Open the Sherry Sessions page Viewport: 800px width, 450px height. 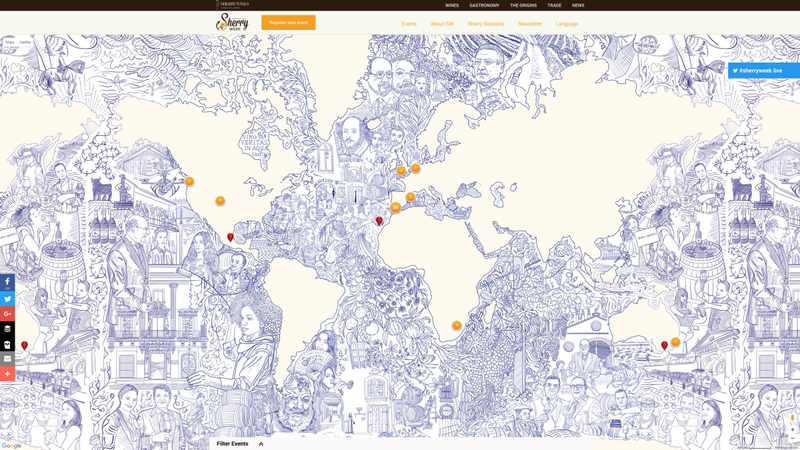pyautogui.click(x=486, y=24)
